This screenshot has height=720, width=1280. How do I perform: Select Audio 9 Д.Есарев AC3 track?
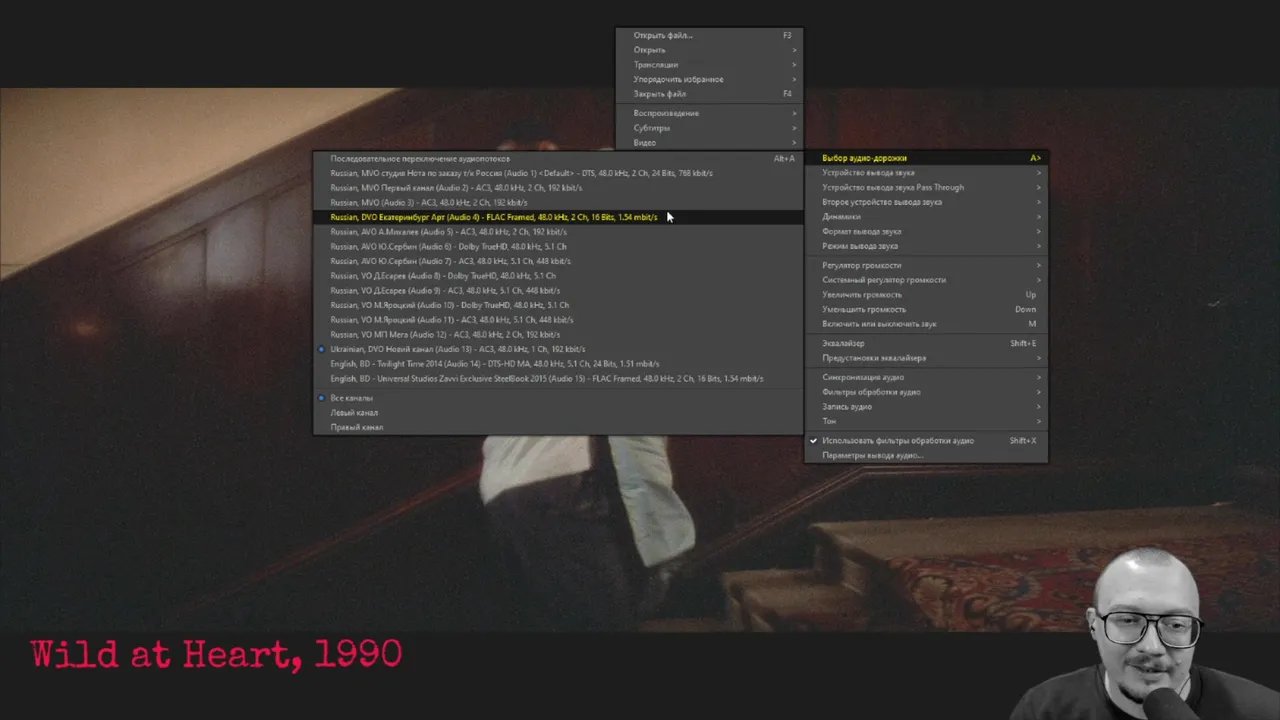coord(558,290)
